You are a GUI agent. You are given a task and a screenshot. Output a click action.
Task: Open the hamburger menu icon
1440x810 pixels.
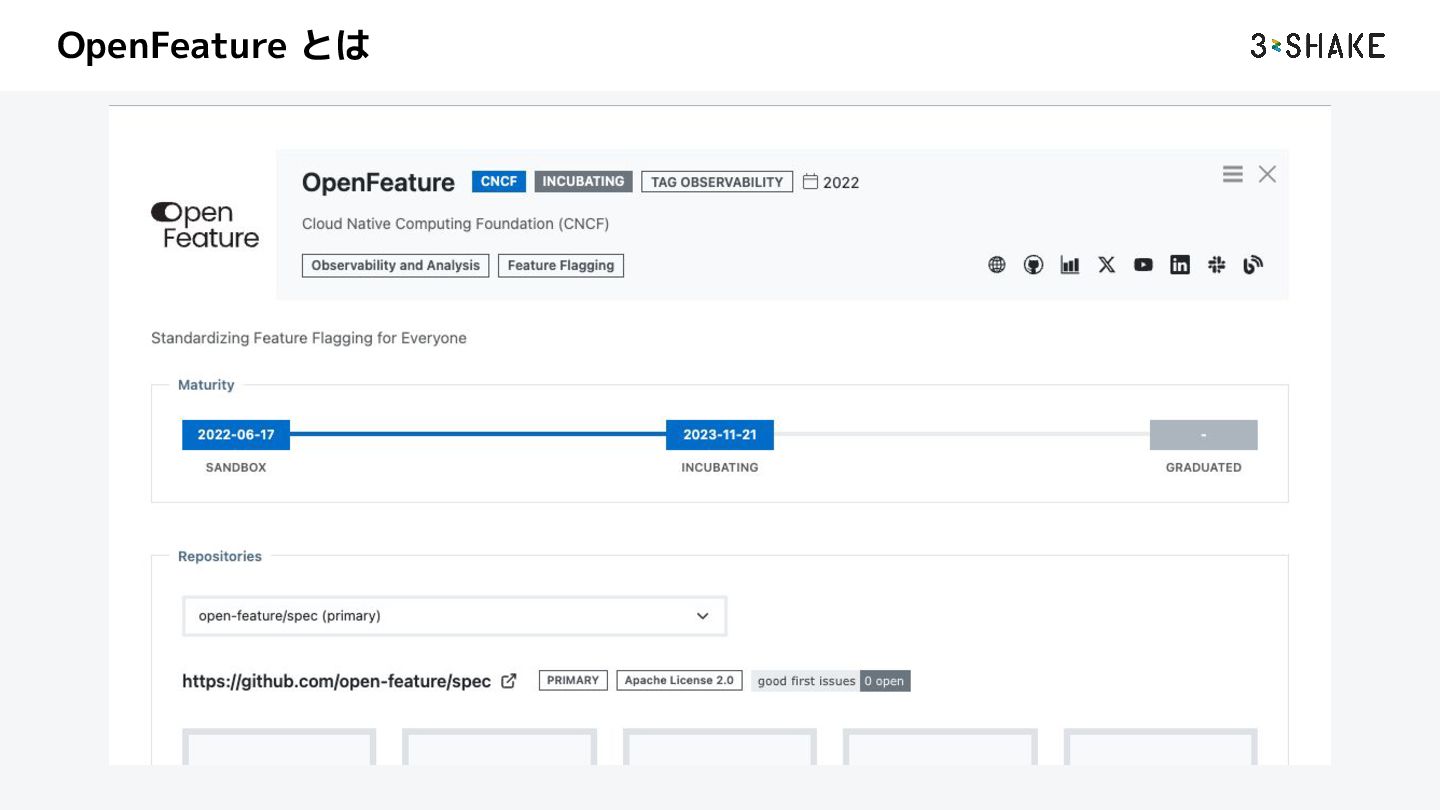coord(1233,174)
